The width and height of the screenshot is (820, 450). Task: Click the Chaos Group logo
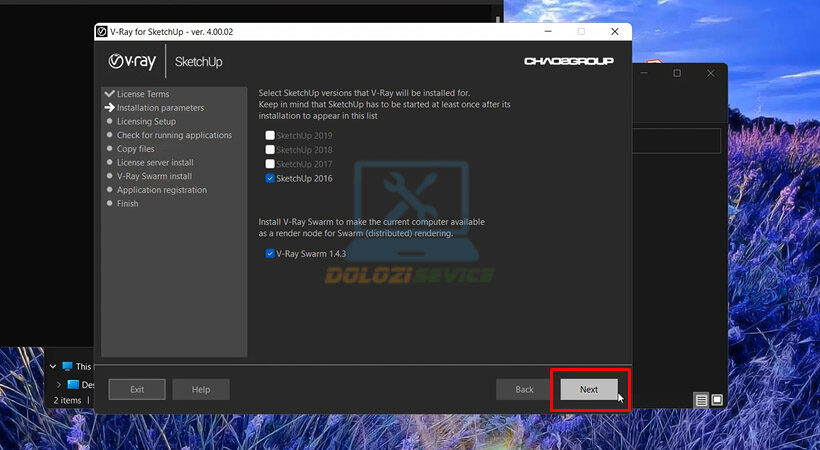[567, 62]
